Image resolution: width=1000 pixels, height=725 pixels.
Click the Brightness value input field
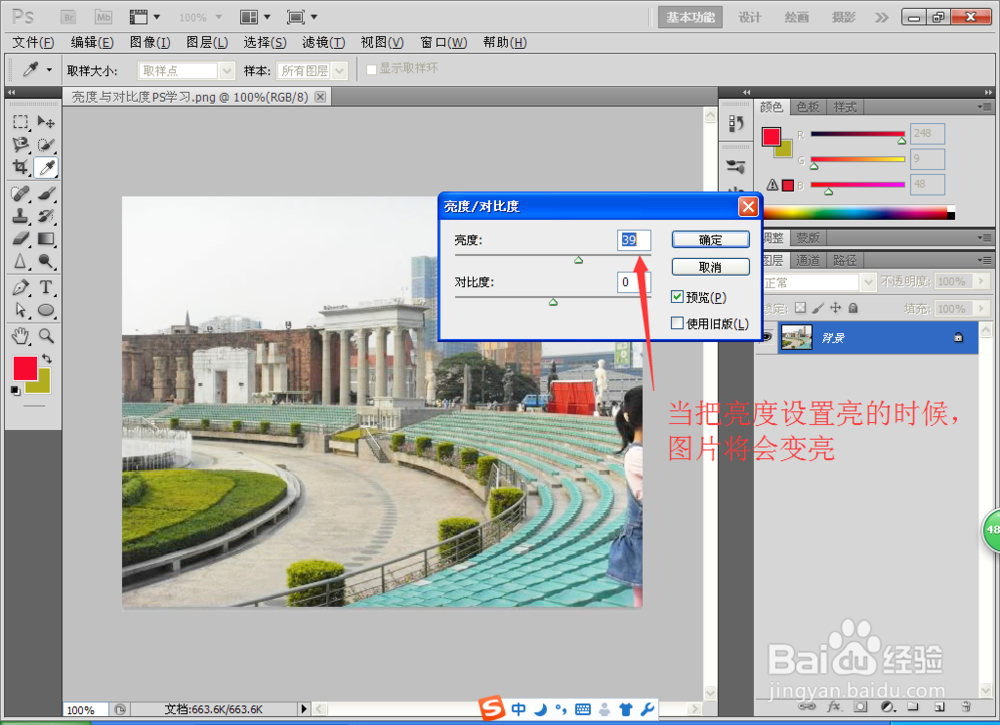(x=634, y=240)
